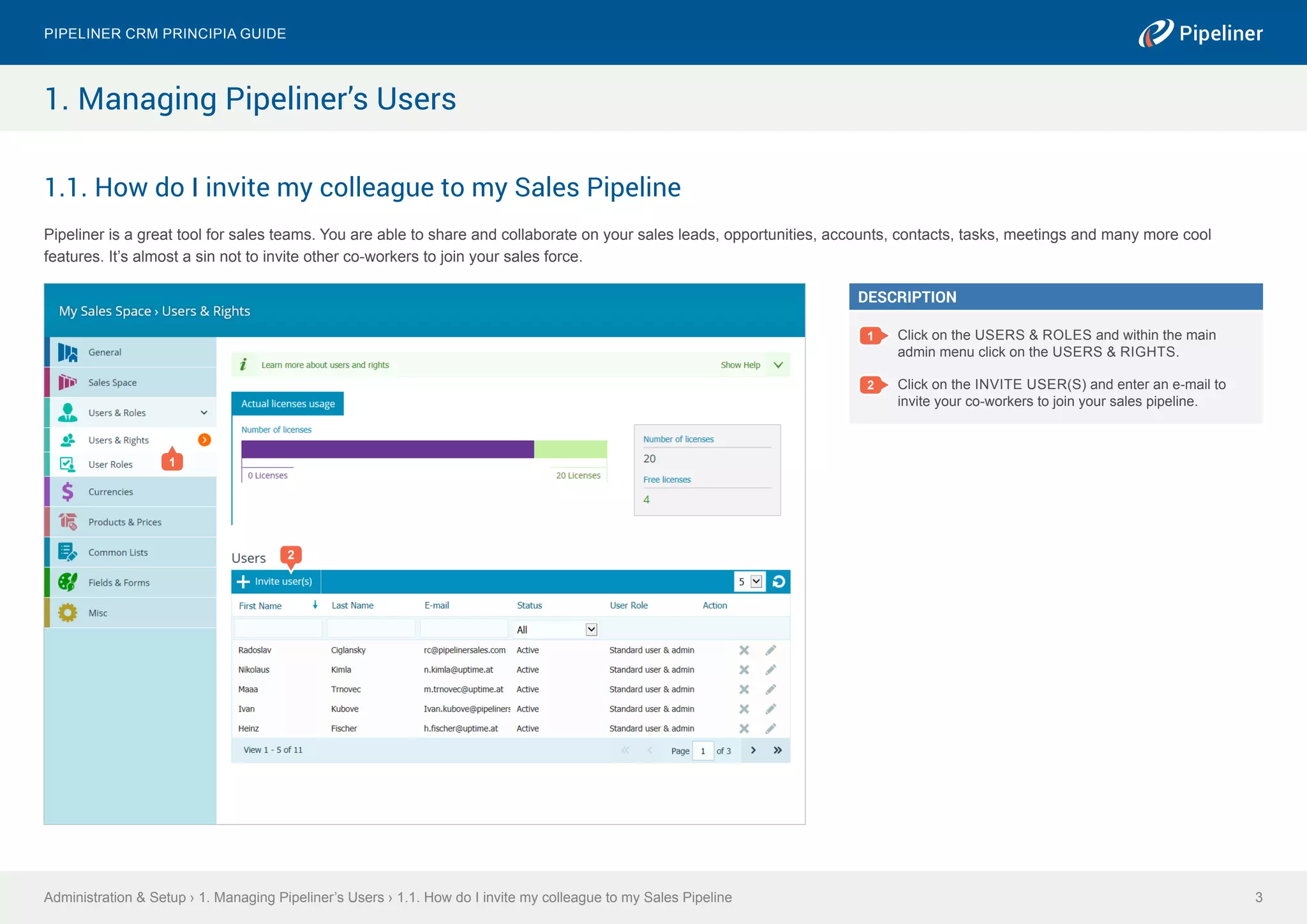Click purple used licenses bar

point(387,449)
